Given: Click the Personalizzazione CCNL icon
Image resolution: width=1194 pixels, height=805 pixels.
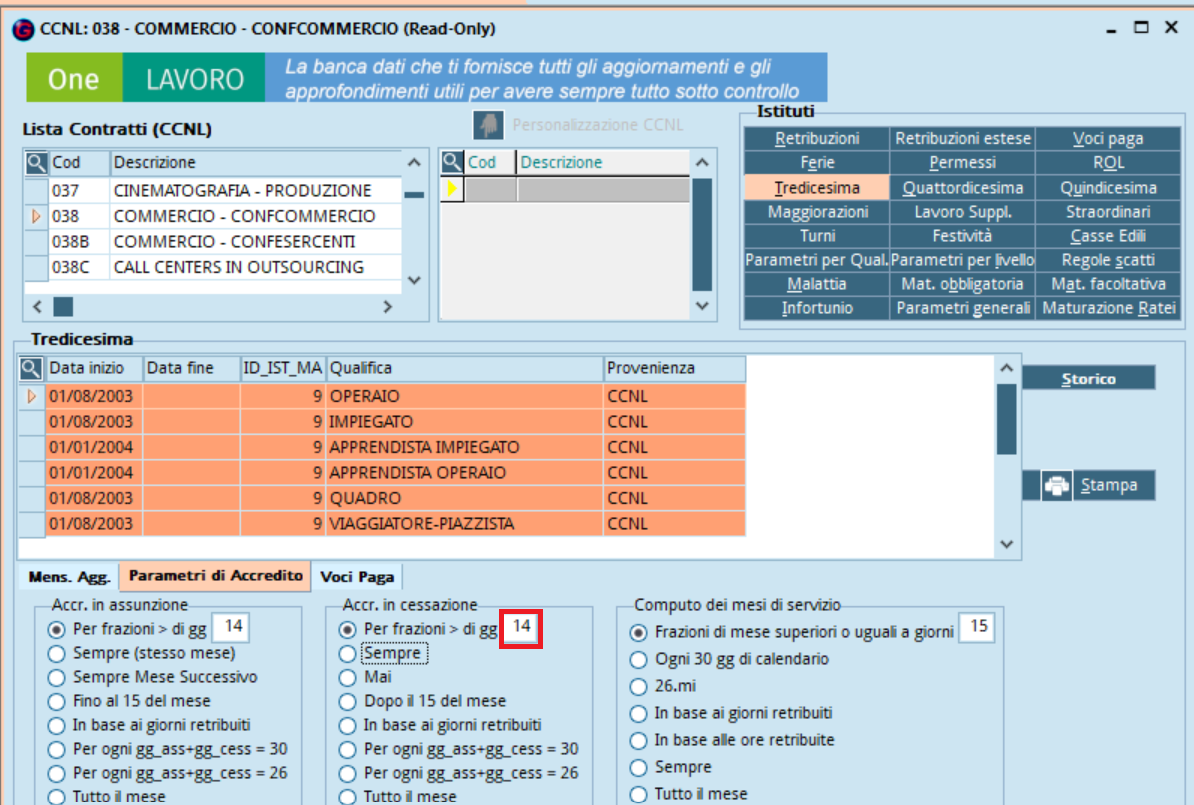Looking at the screenshot, I should point(487,125).
